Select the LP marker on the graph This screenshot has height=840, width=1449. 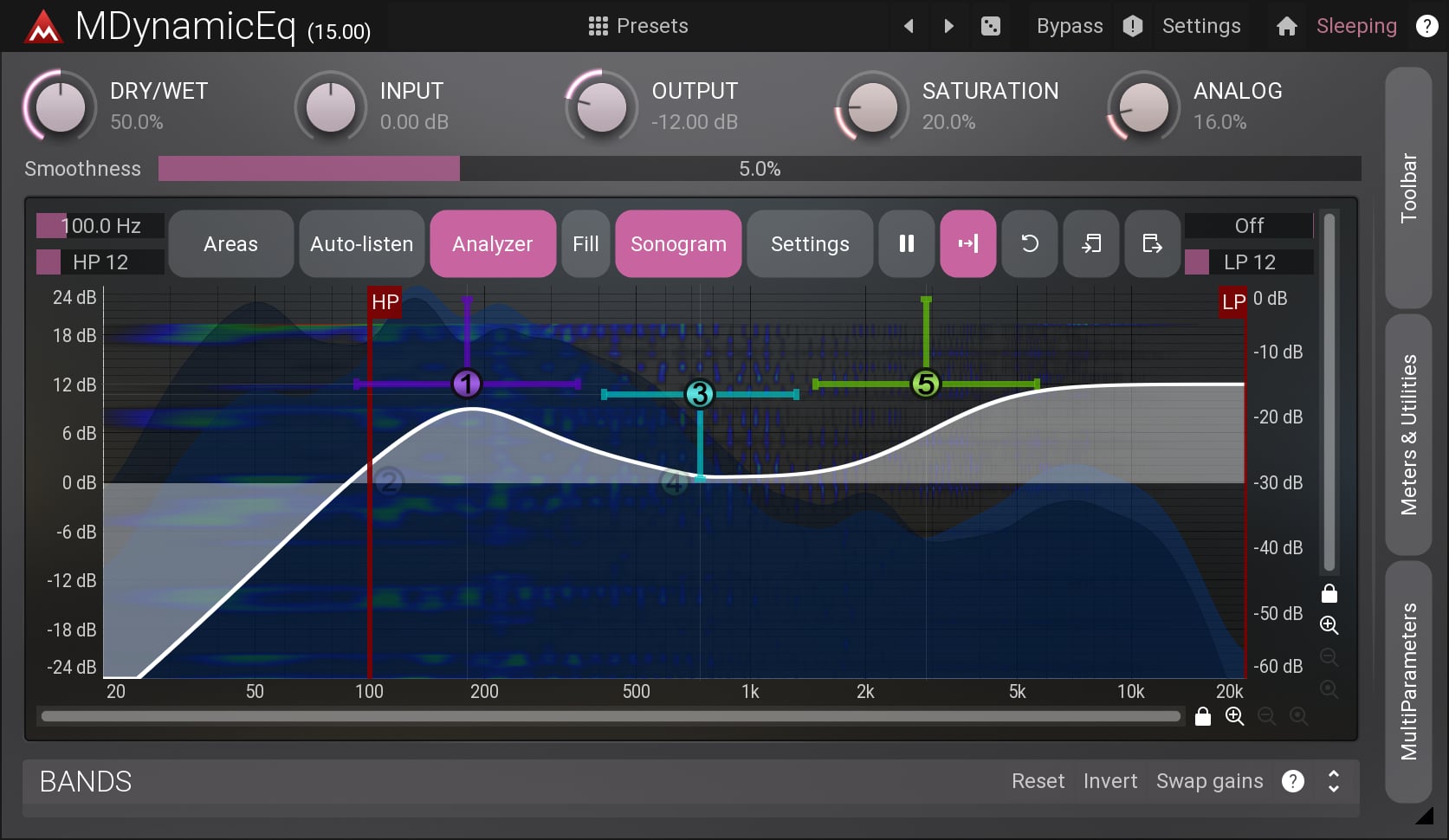(1233, 302)
